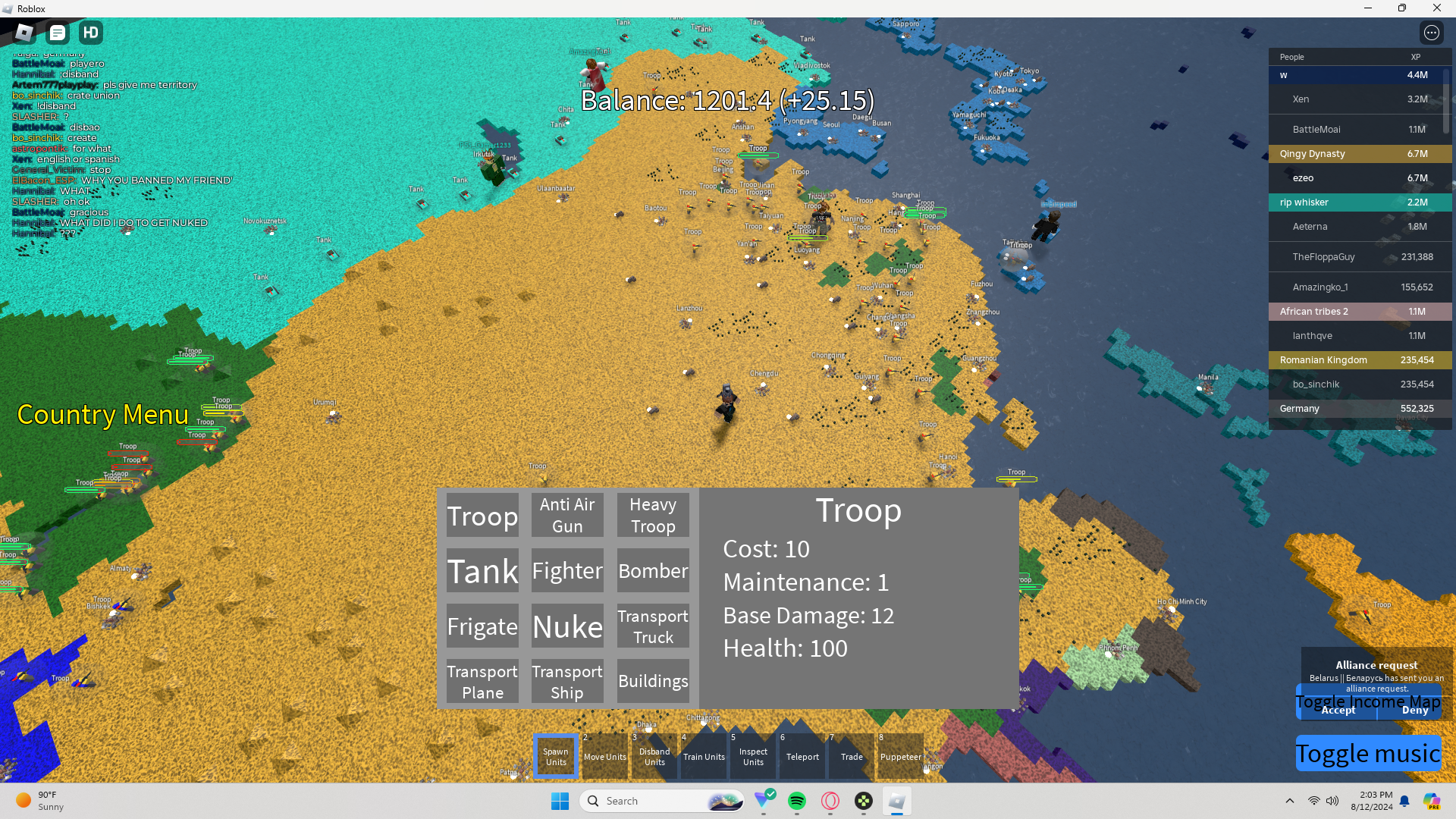Select the Spawn Units hotbar slot

point(556,756)
